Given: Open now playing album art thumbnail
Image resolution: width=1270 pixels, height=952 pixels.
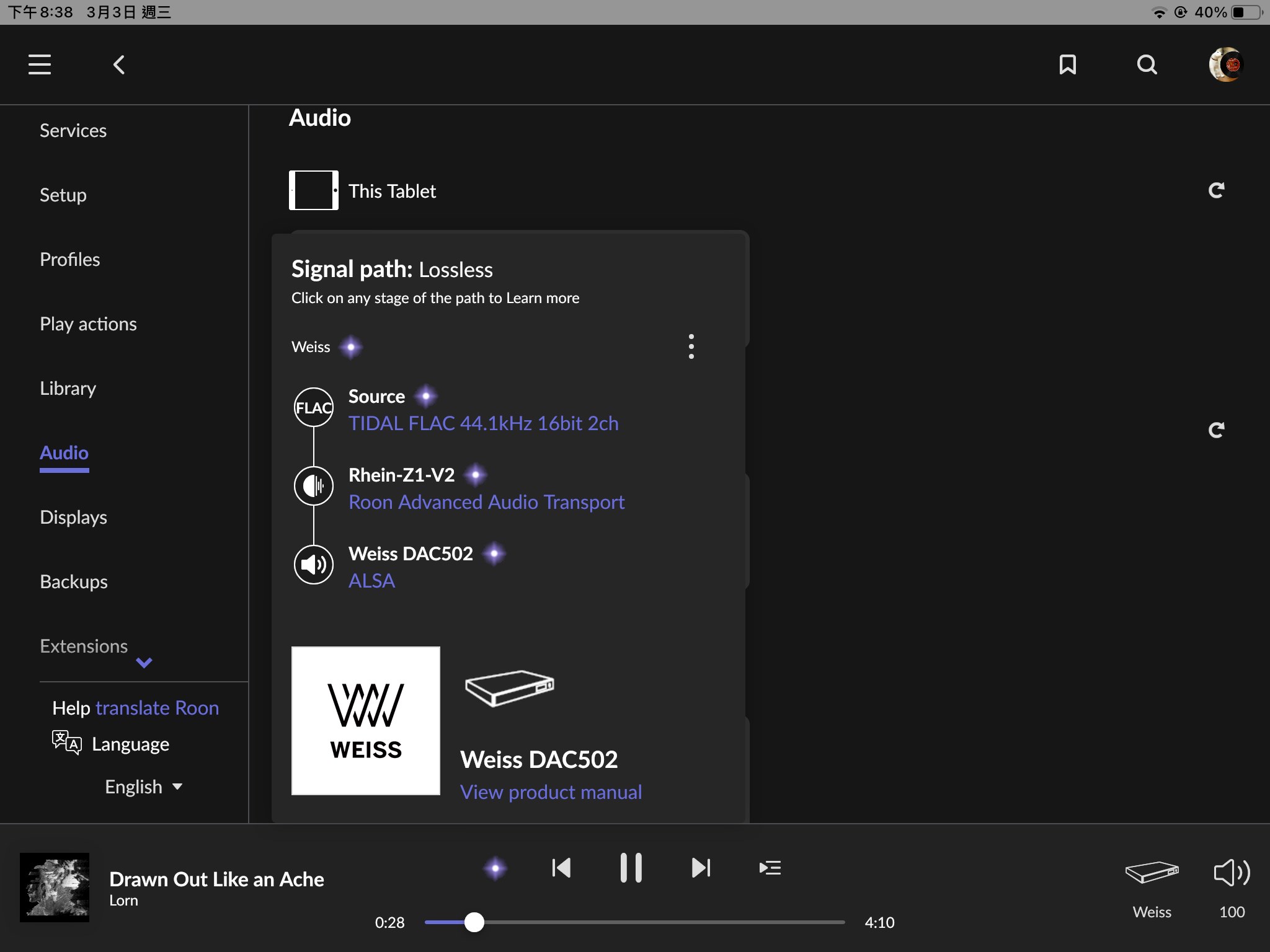Looking at the screenshot, I should [55, 888].
